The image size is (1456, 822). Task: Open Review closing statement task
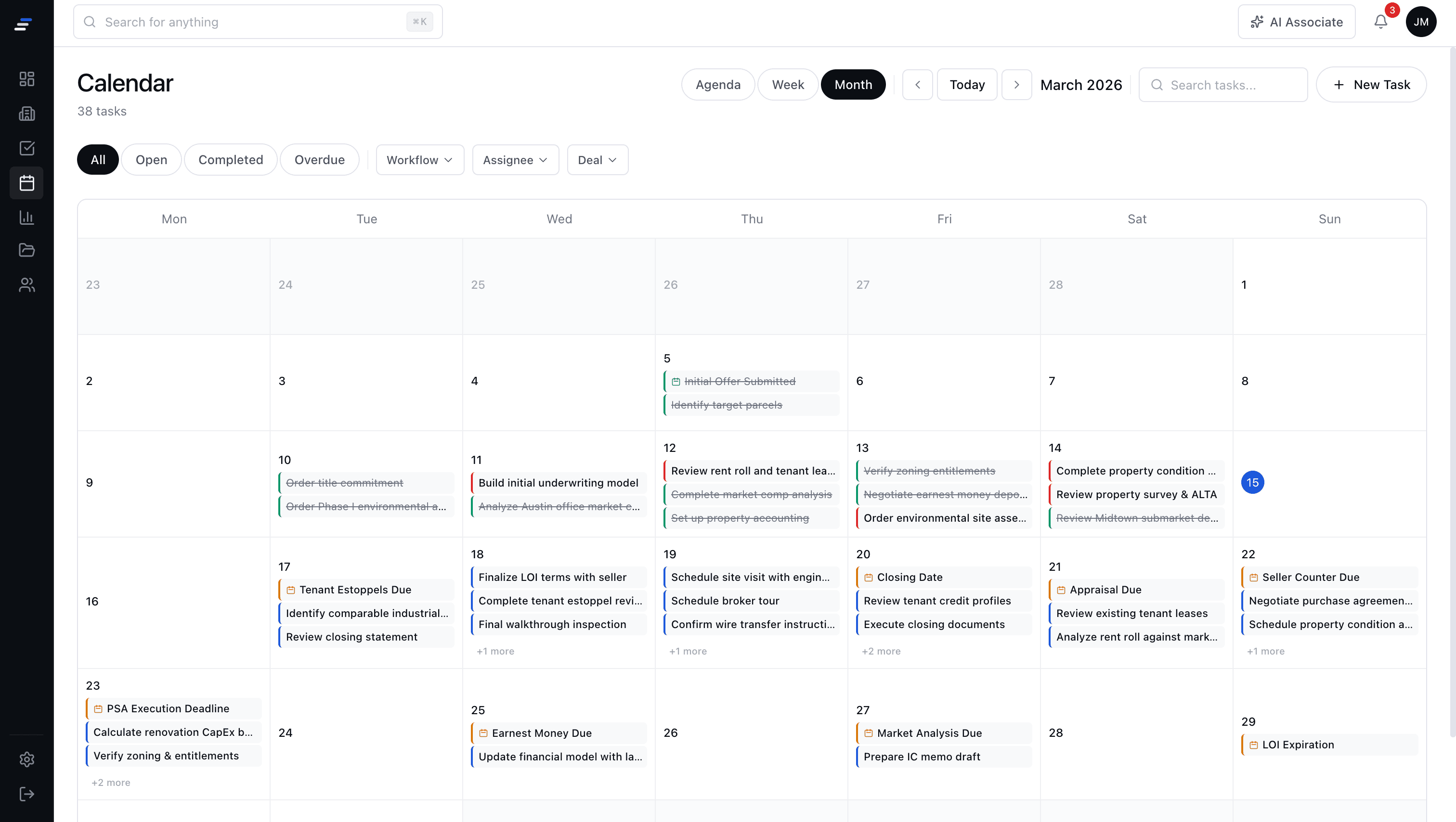coord(366,637)
